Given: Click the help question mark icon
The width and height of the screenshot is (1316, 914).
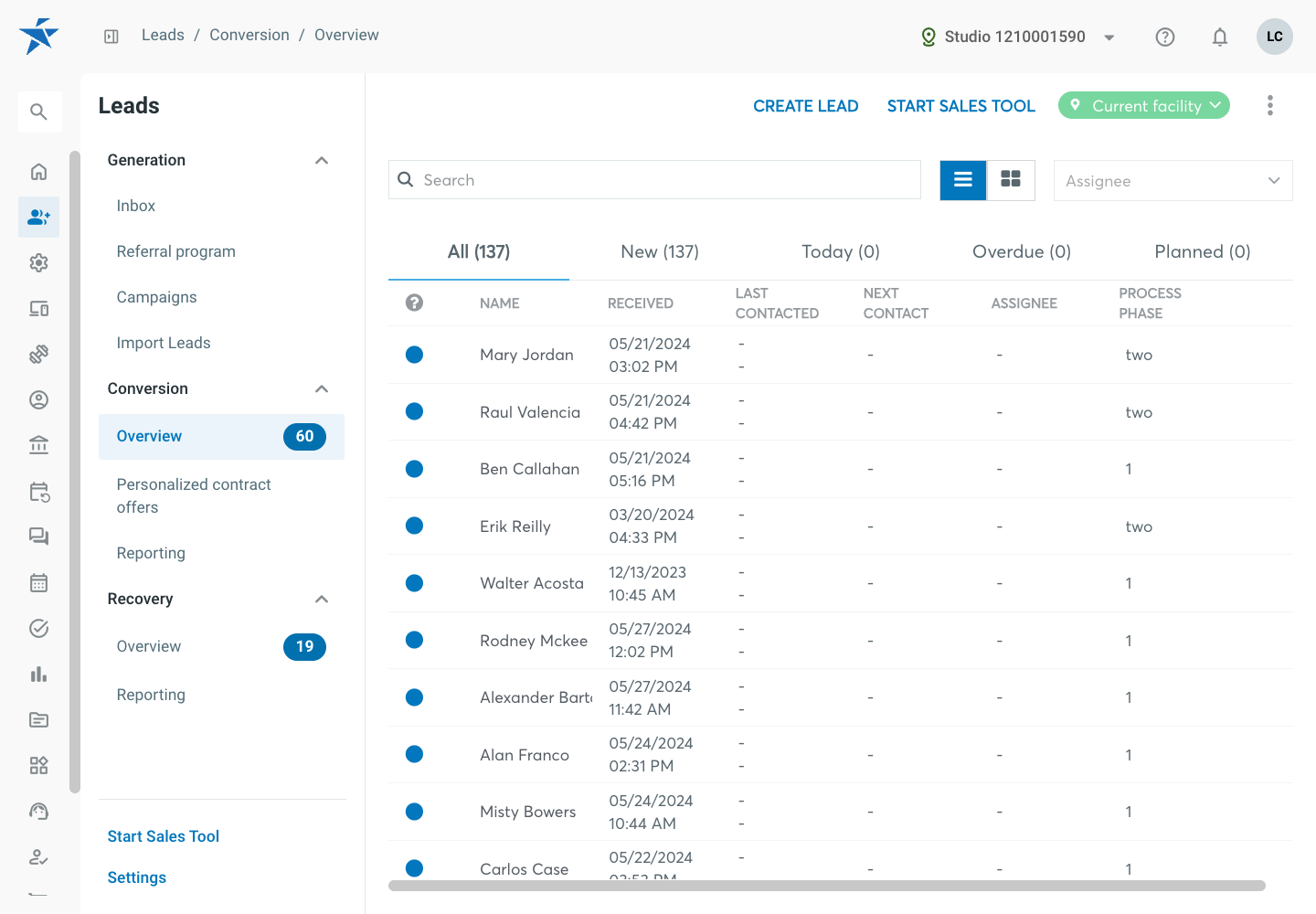Looking at the screenshot, I should 1165,37.
